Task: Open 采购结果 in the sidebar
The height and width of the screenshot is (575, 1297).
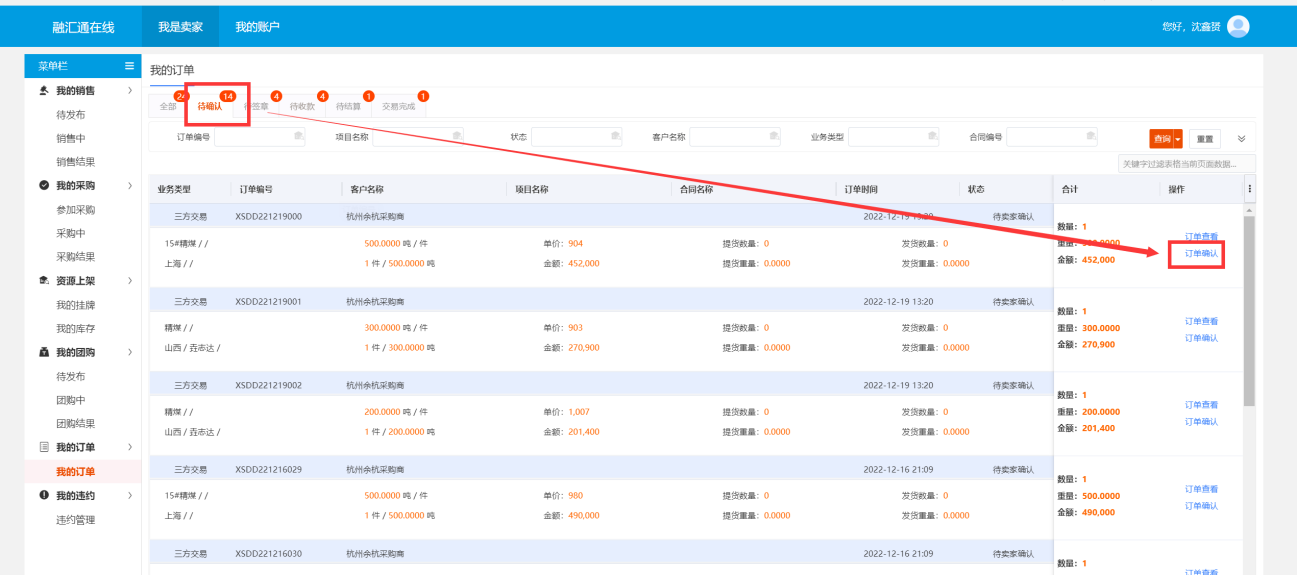Action: pos(76,257)
